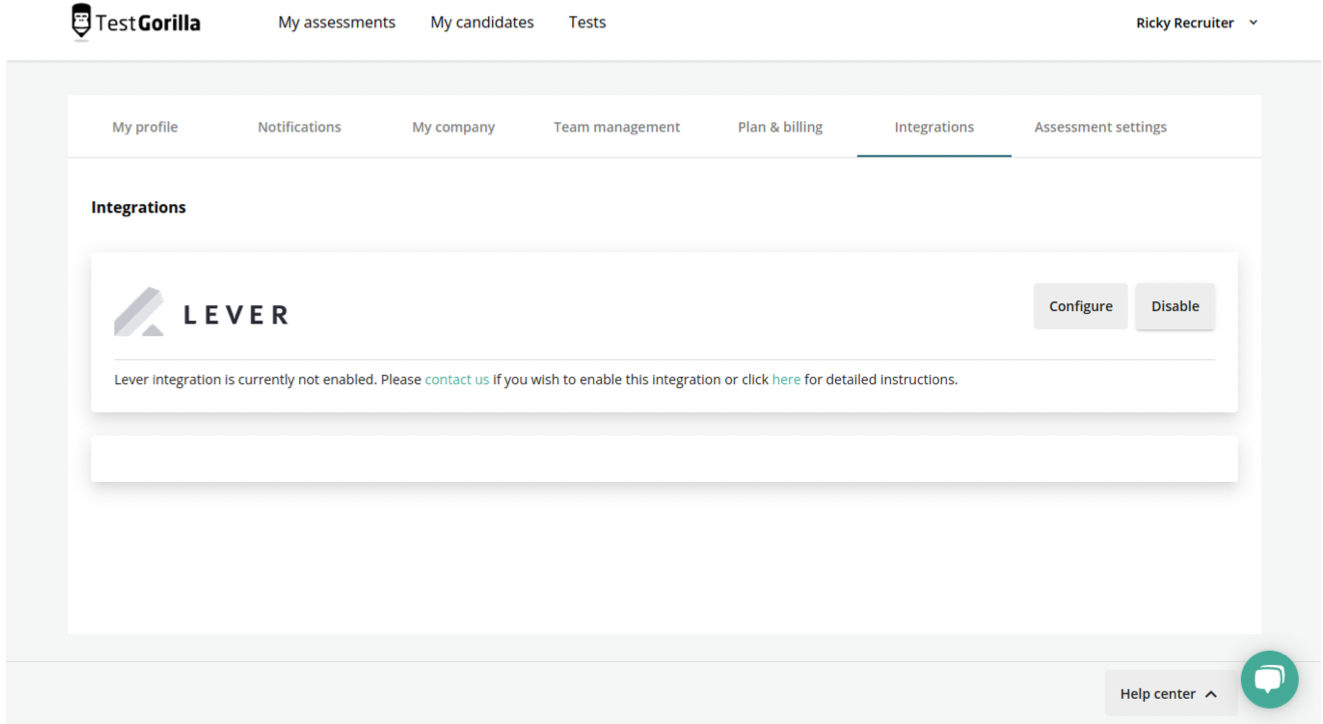Switch to the My profile tab
The image size is (1323, 724).
tap(145, 126)
